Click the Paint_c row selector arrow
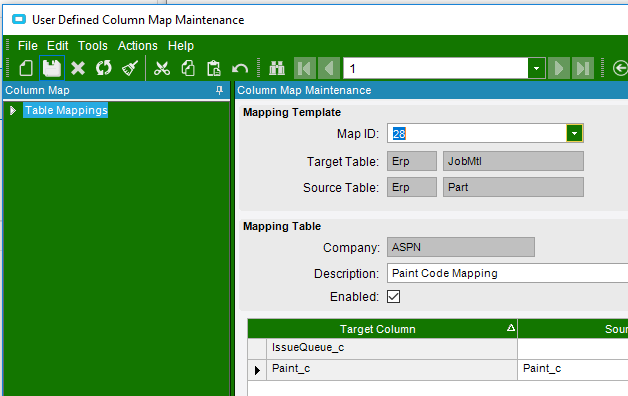The height and width of the screenshot is (396, 628). tap(257, 370)
